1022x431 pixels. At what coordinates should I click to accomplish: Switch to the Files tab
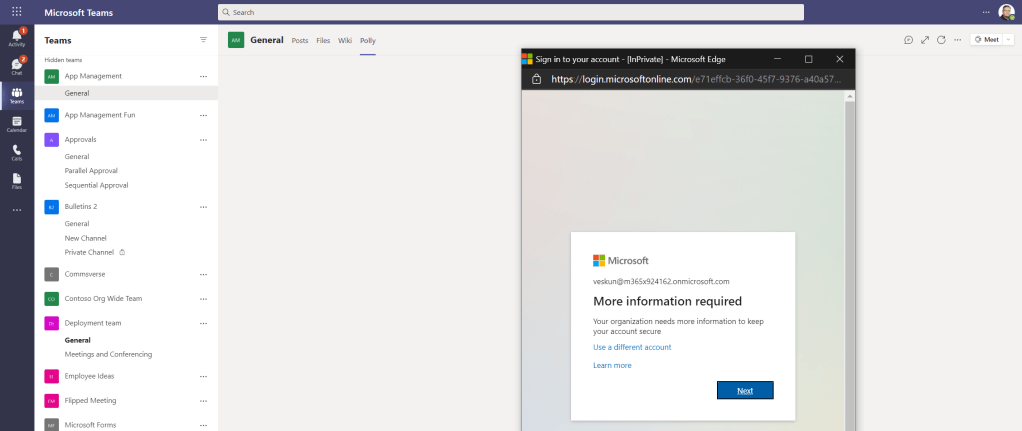[x=323, y=40]
